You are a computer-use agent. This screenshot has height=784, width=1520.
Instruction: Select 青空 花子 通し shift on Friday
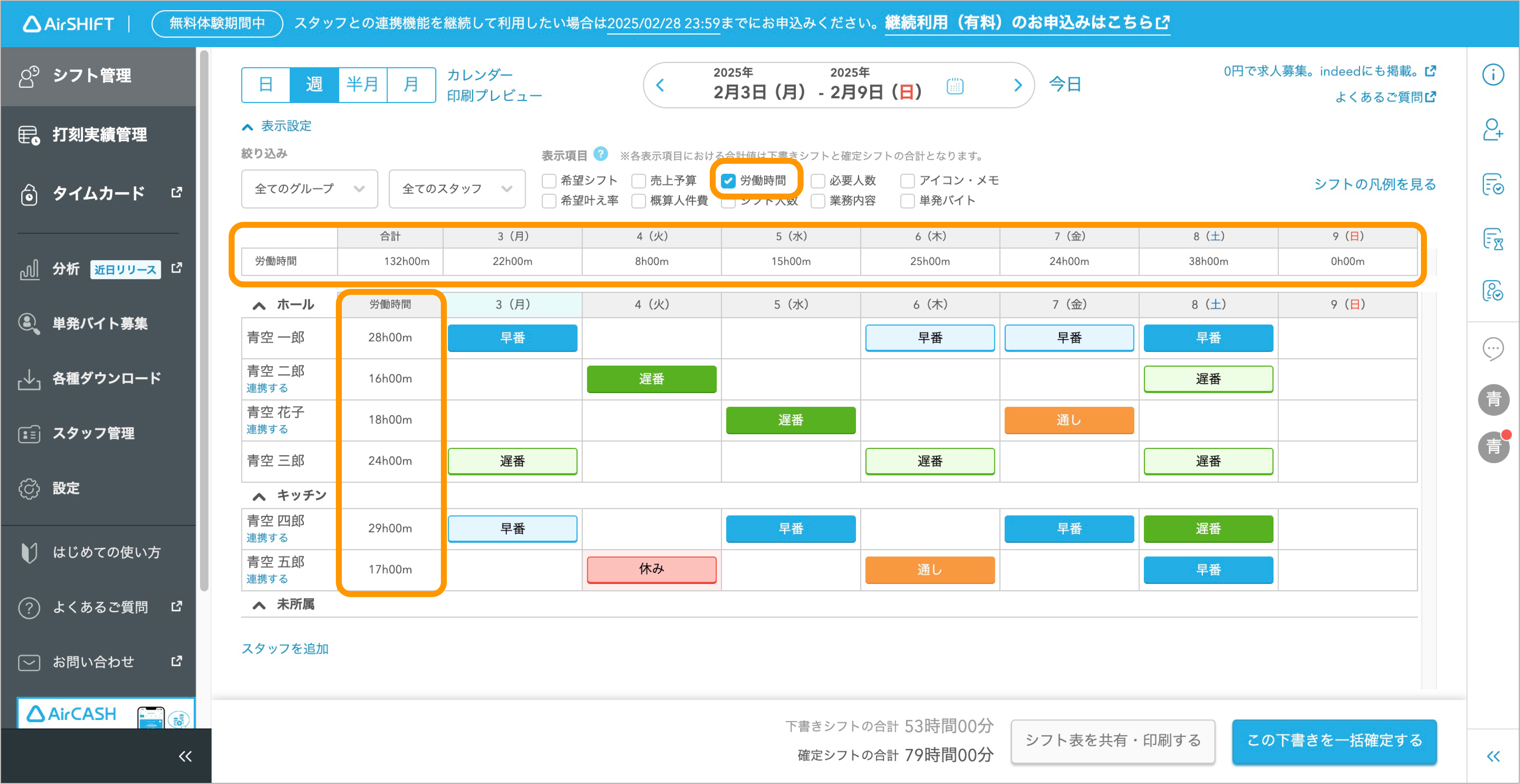(x=1069, y=420)
